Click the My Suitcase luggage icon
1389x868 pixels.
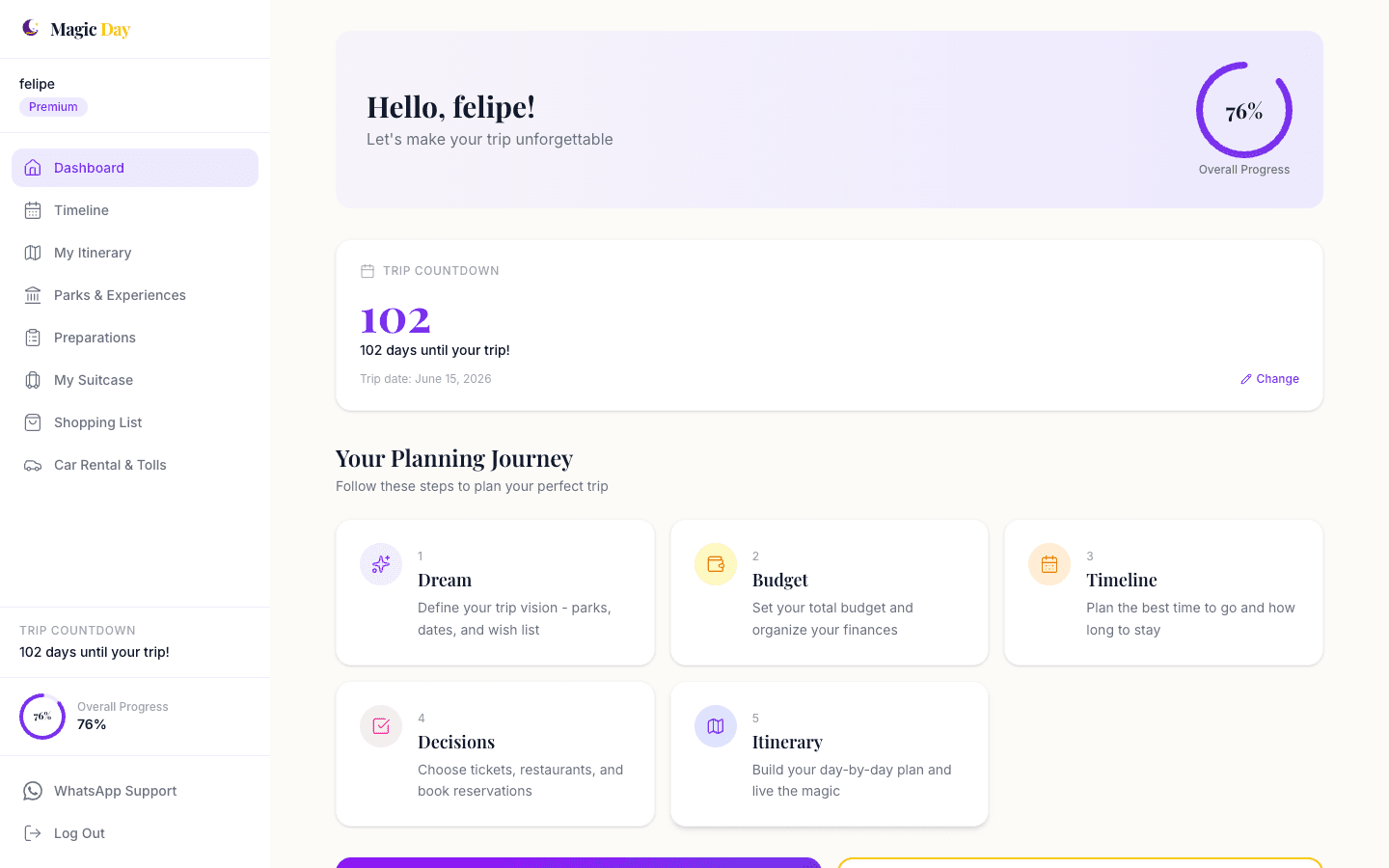point(33,380)
